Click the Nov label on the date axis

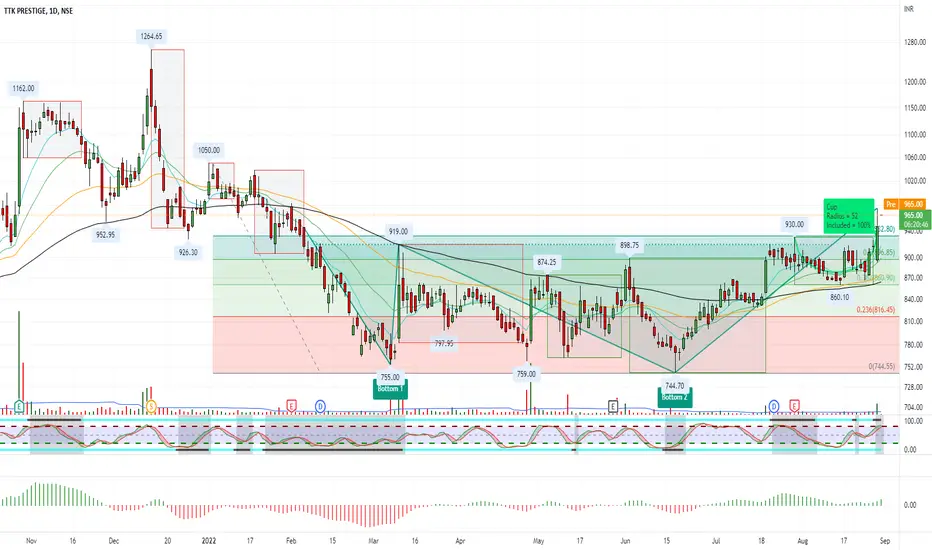coord(32,541)
